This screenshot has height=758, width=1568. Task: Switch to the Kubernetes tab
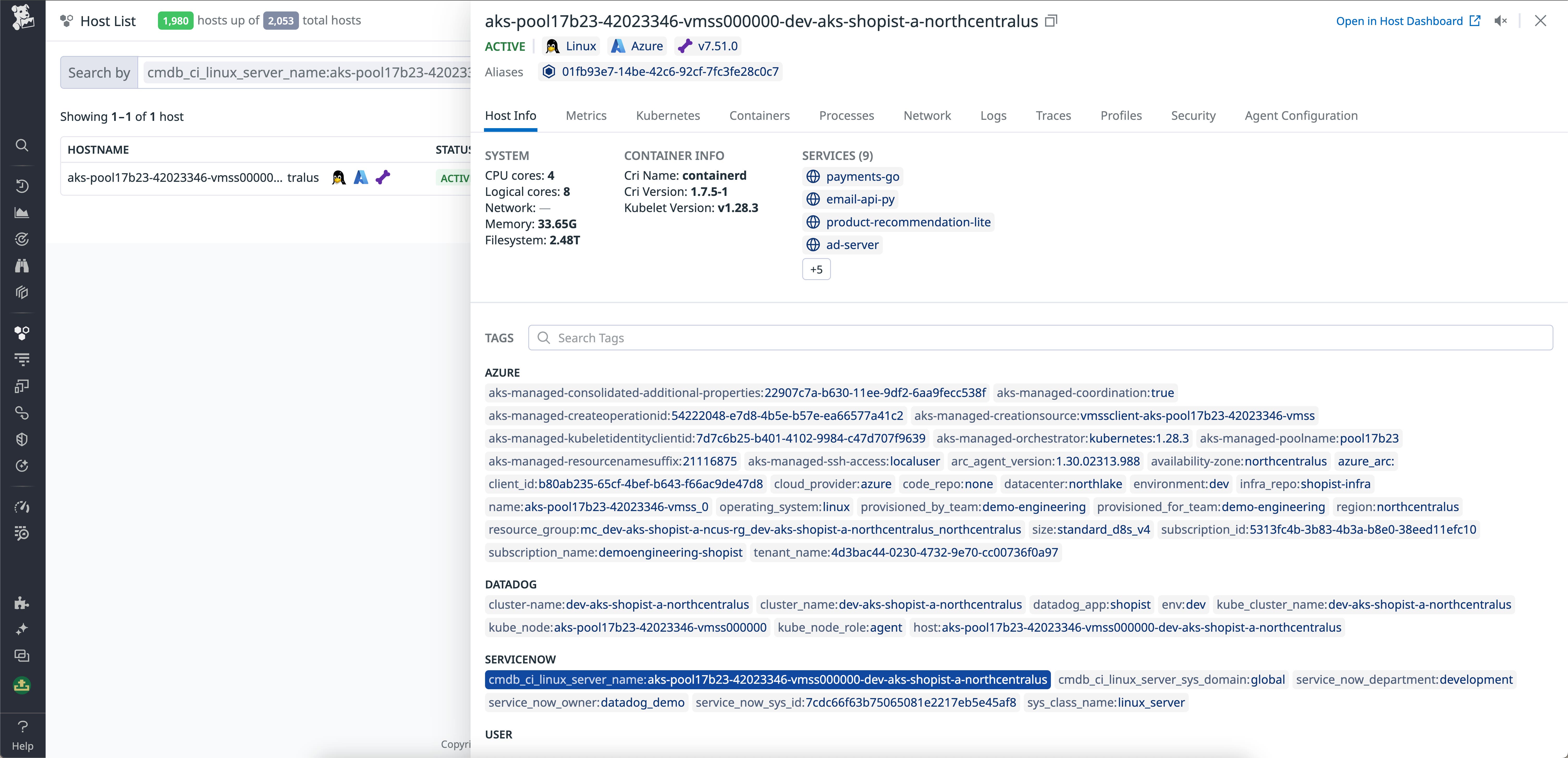(x=668, y=116)
